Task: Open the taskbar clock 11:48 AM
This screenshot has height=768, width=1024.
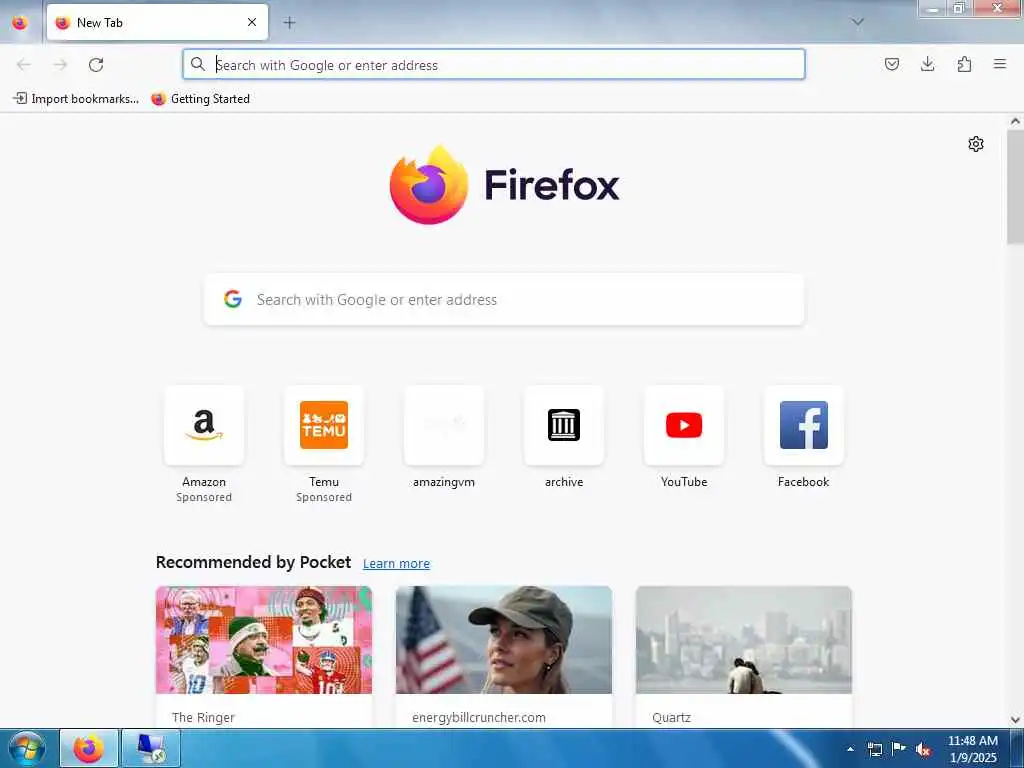Action: point(972,748)
